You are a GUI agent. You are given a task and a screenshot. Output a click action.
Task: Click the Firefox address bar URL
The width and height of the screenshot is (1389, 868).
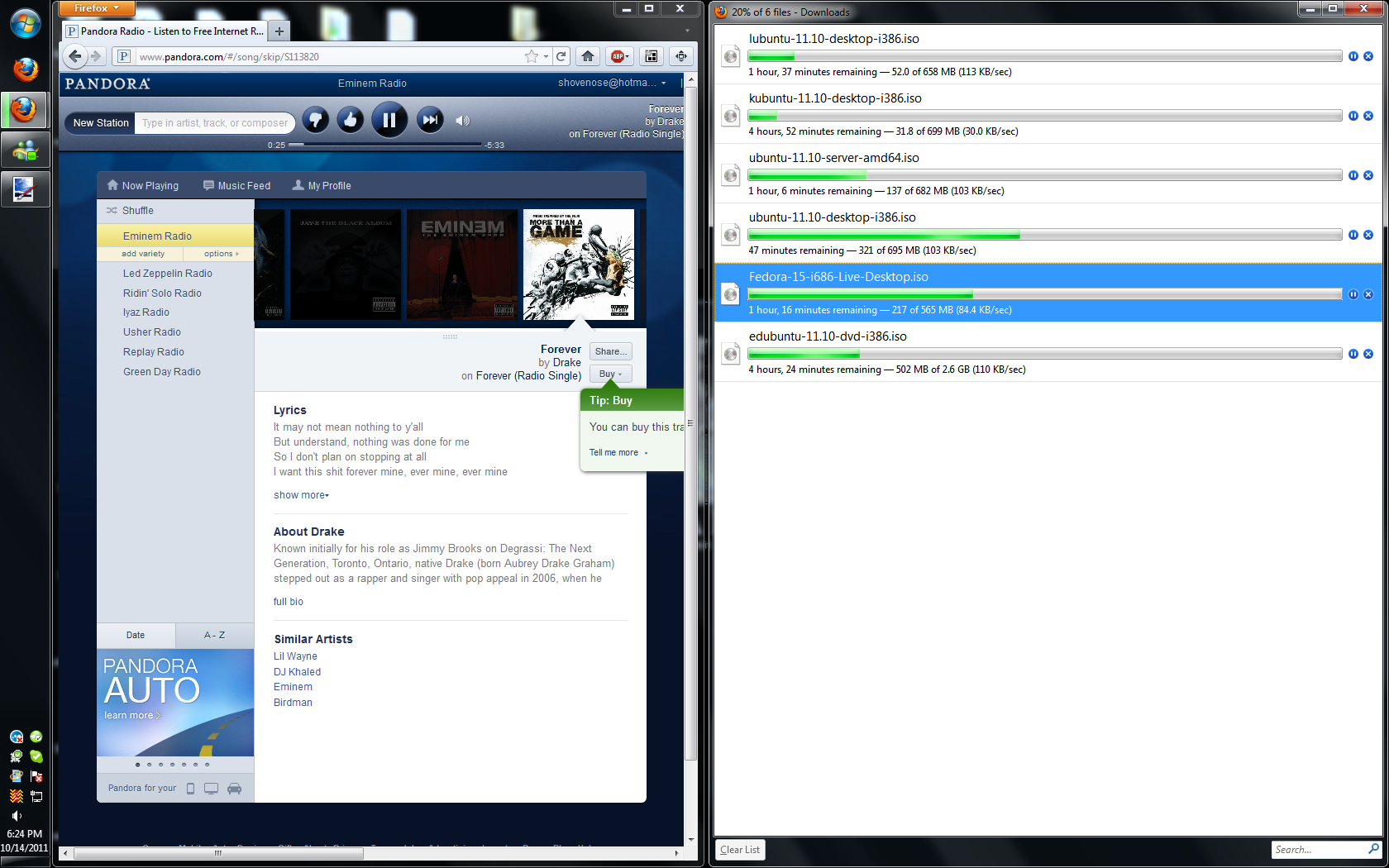[x=229, y=57]
